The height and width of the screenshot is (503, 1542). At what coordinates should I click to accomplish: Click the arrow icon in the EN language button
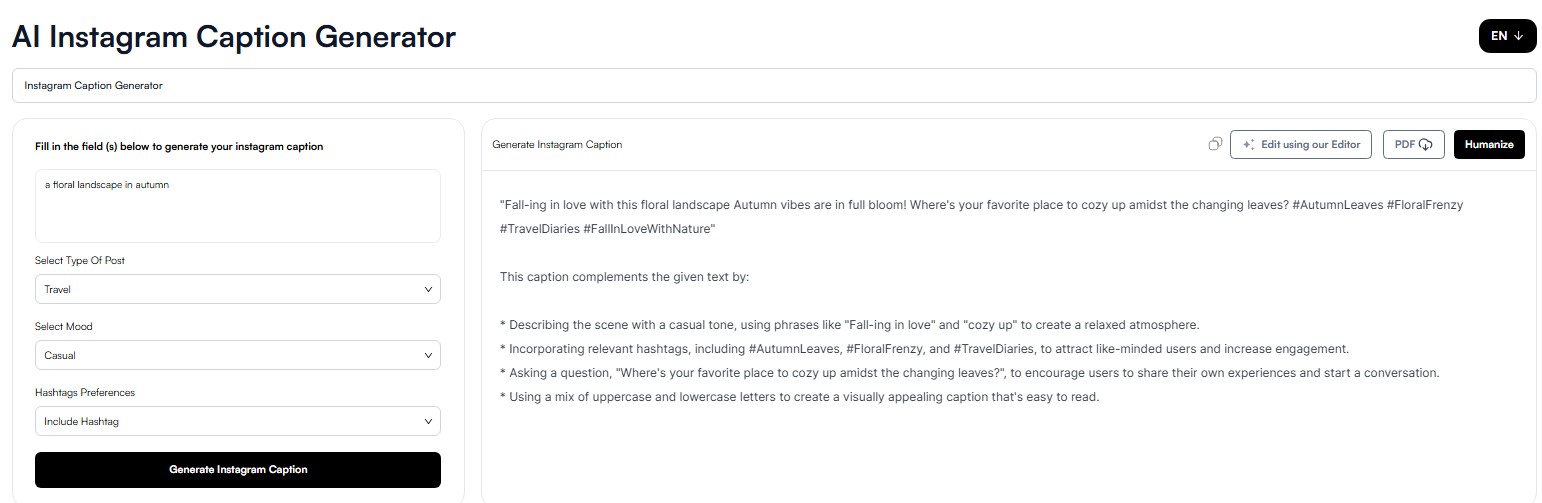[x=1519, y=36]
